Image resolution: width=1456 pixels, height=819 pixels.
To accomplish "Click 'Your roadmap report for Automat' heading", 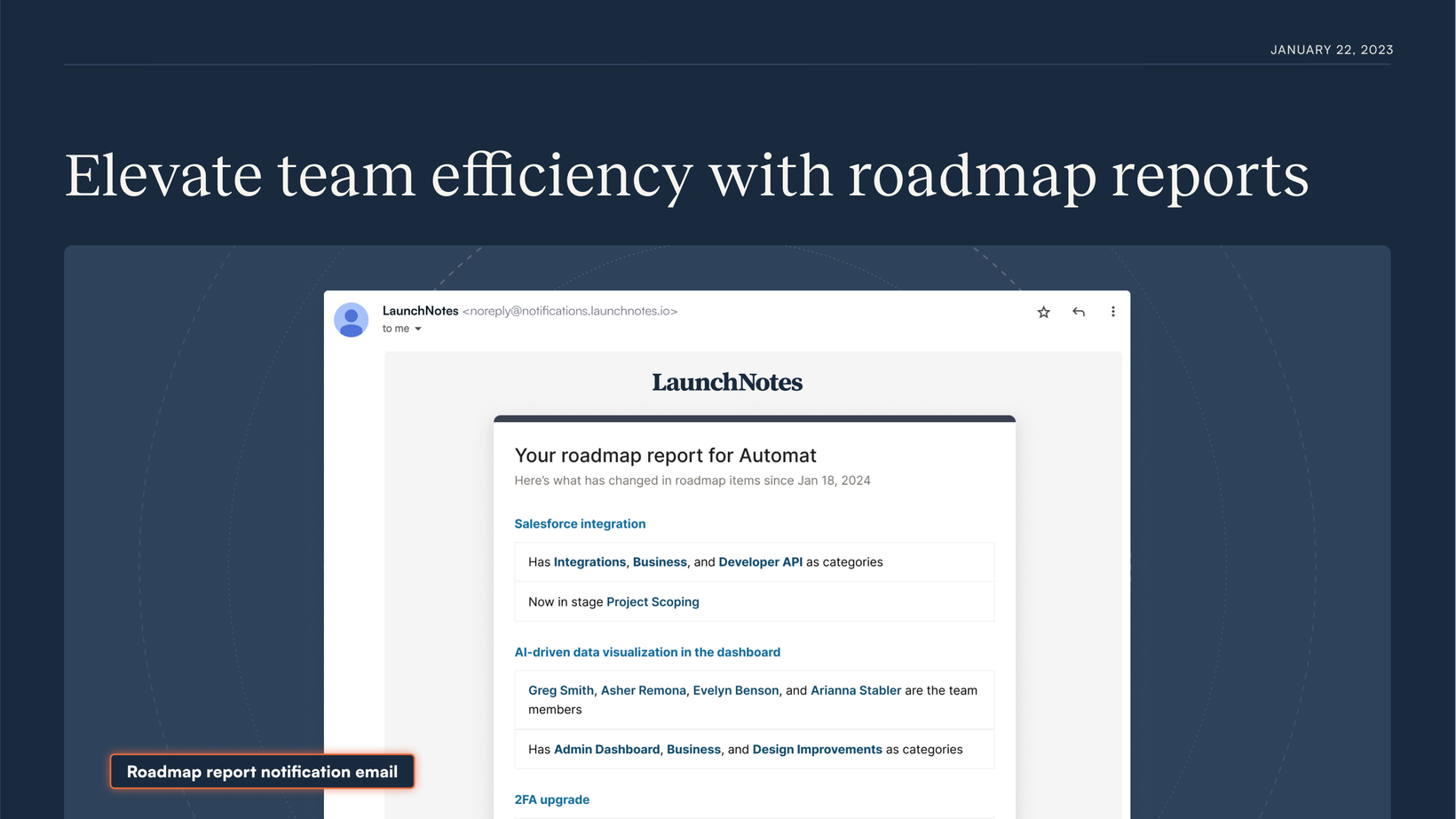I will (x=665, y=456).
